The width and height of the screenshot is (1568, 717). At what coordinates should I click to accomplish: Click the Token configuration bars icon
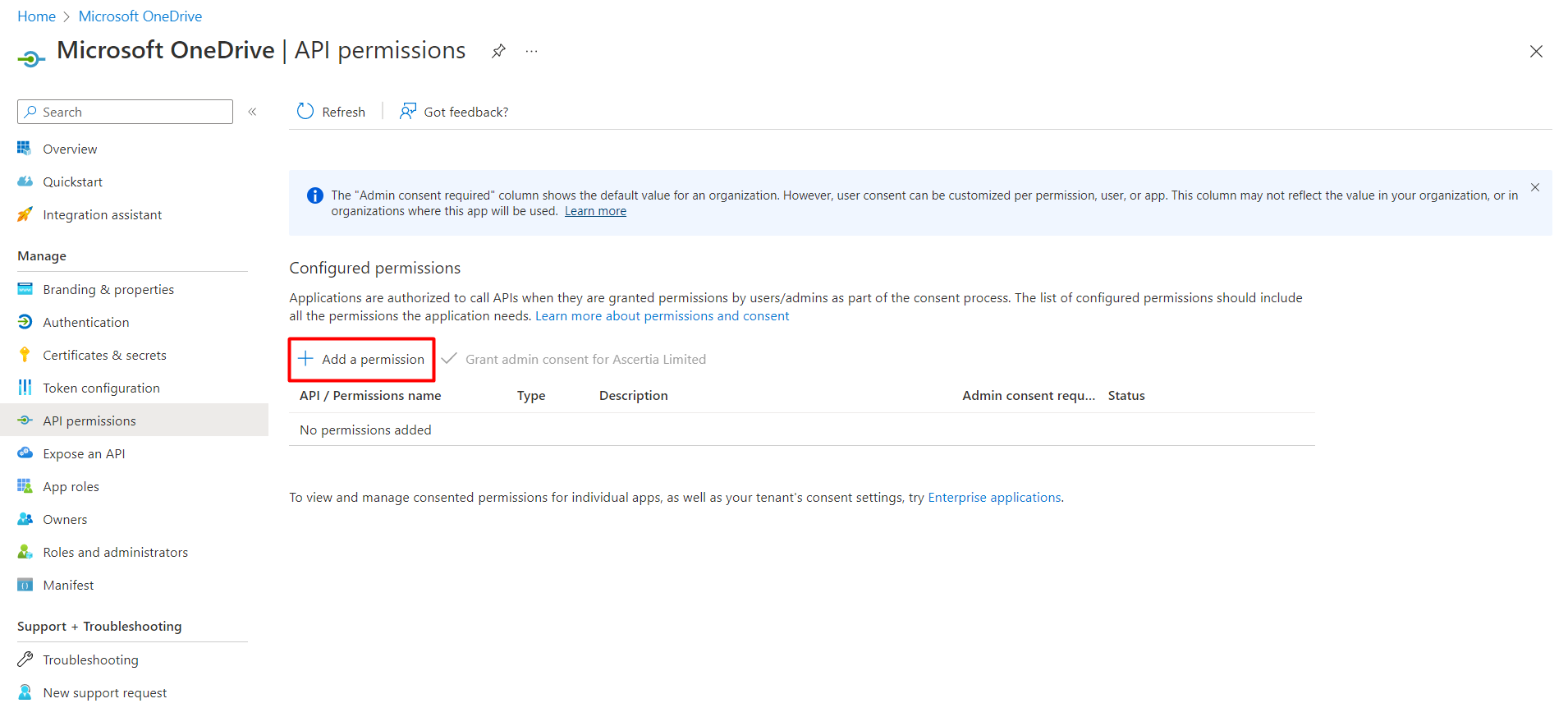coord(25,388)
